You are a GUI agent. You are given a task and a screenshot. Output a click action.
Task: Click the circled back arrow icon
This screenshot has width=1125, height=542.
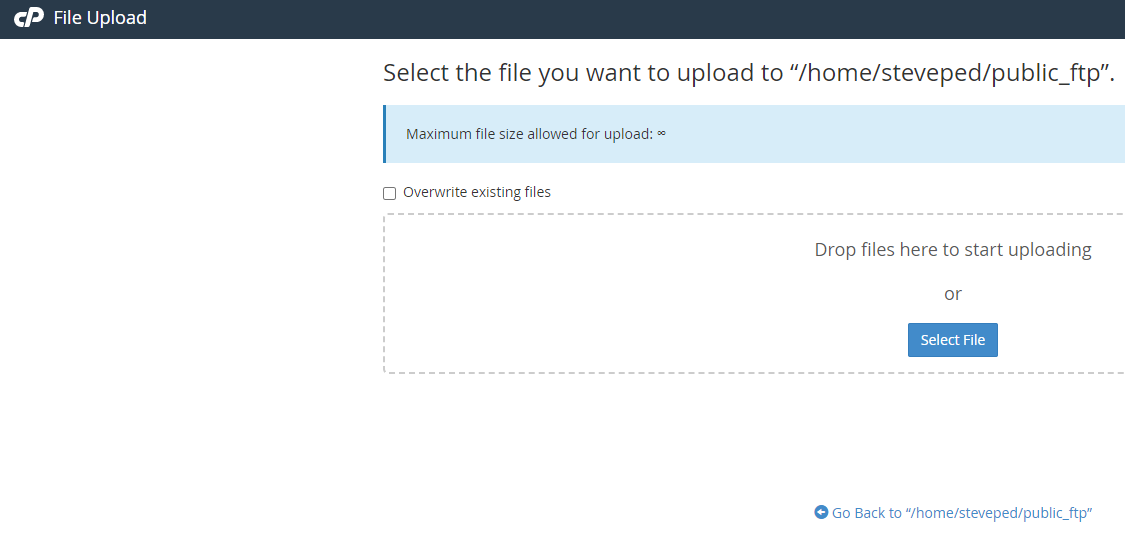[x=821, y=512]
